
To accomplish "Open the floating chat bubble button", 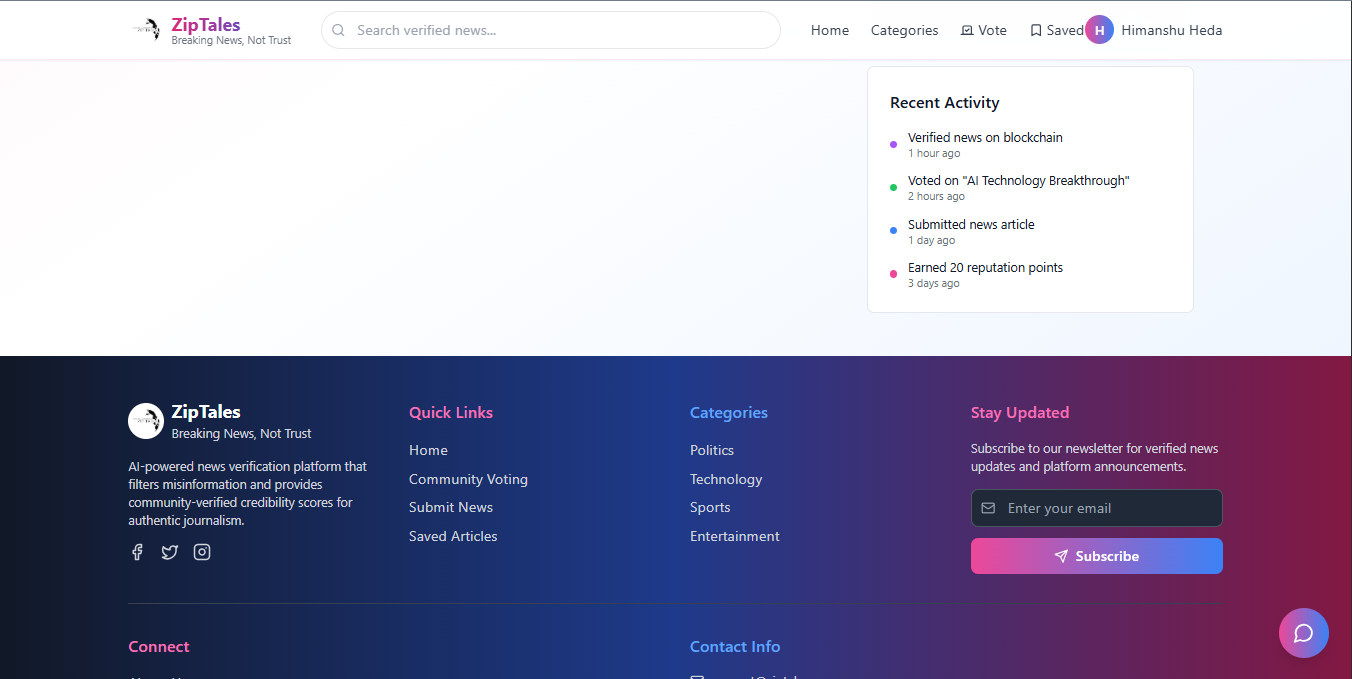I will tap(1304, 633).
